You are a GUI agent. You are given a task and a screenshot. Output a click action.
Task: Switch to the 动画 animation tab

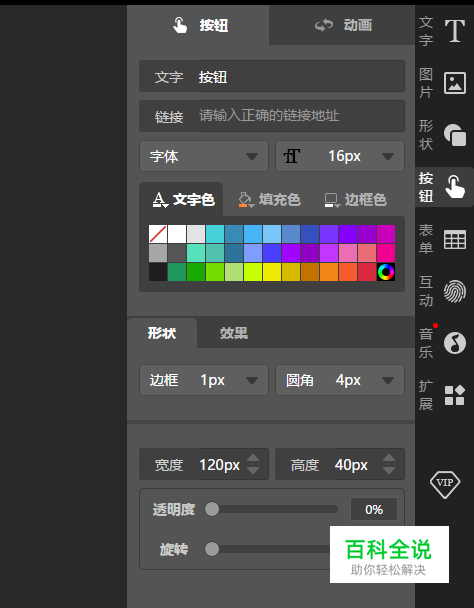(x=342, y=25)
